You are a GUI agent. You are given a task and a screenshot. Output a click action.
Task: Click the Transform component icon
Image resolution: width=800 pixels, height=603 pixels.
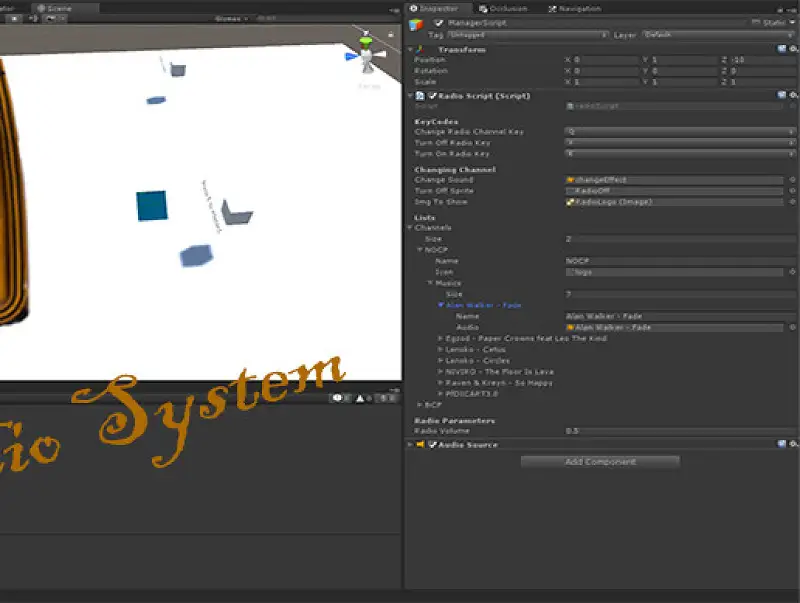(420, 49)
